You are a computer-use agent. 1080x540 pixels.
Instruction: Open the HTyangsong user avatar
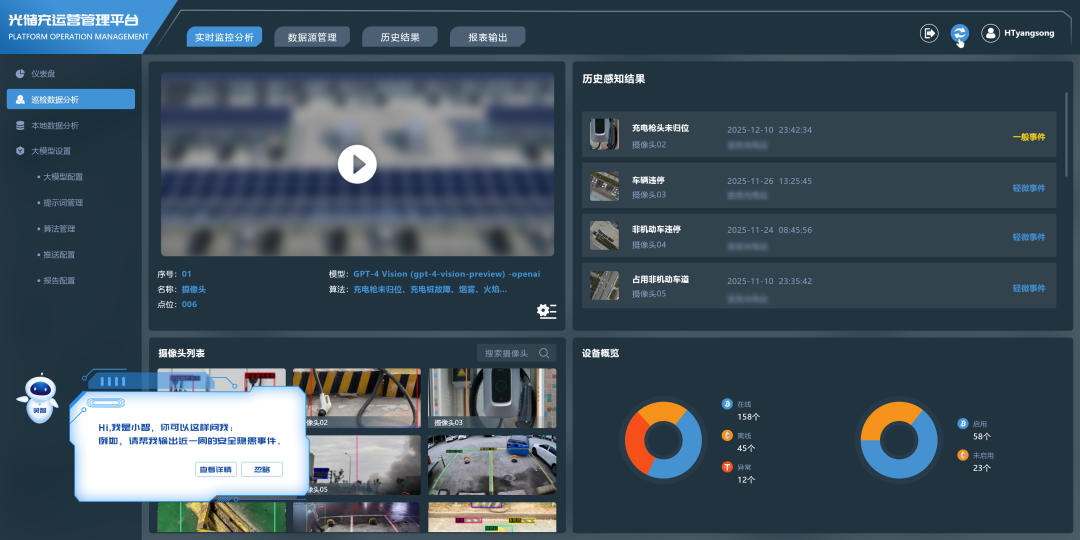[991, 33]
